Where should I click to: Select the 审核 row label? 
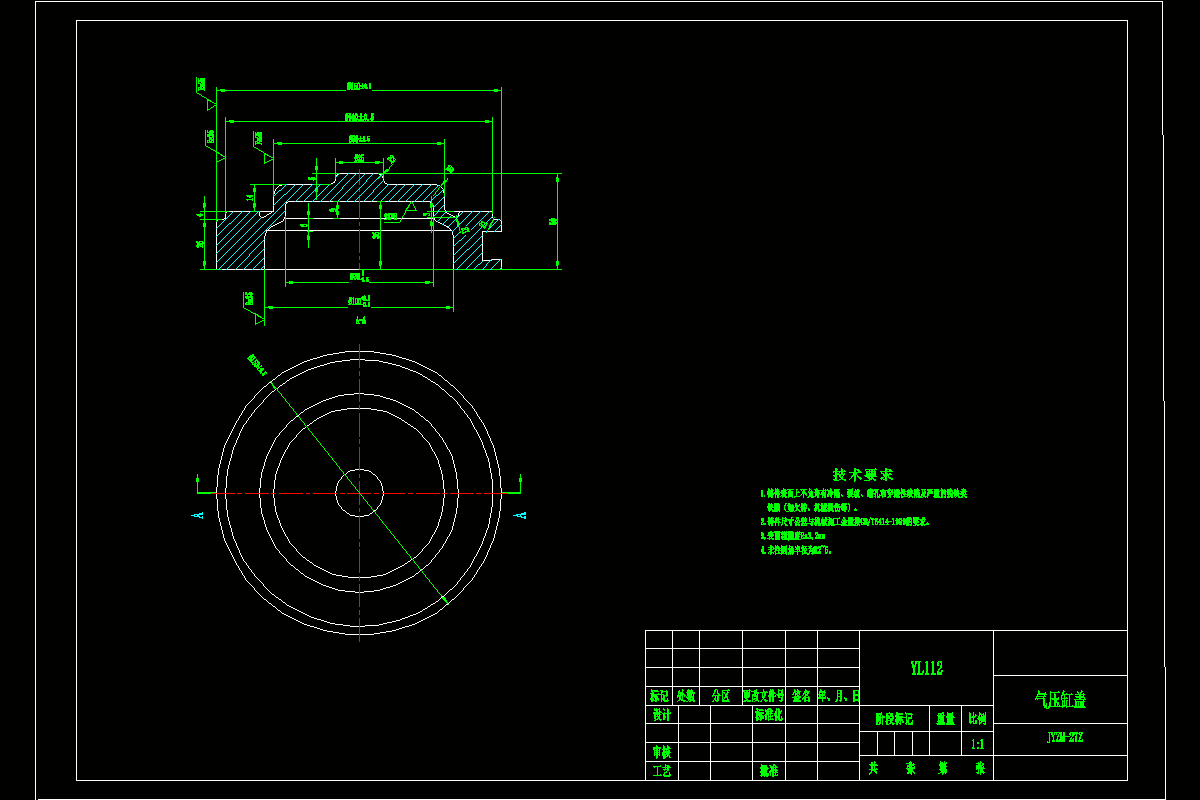click(x=661, y=751)
